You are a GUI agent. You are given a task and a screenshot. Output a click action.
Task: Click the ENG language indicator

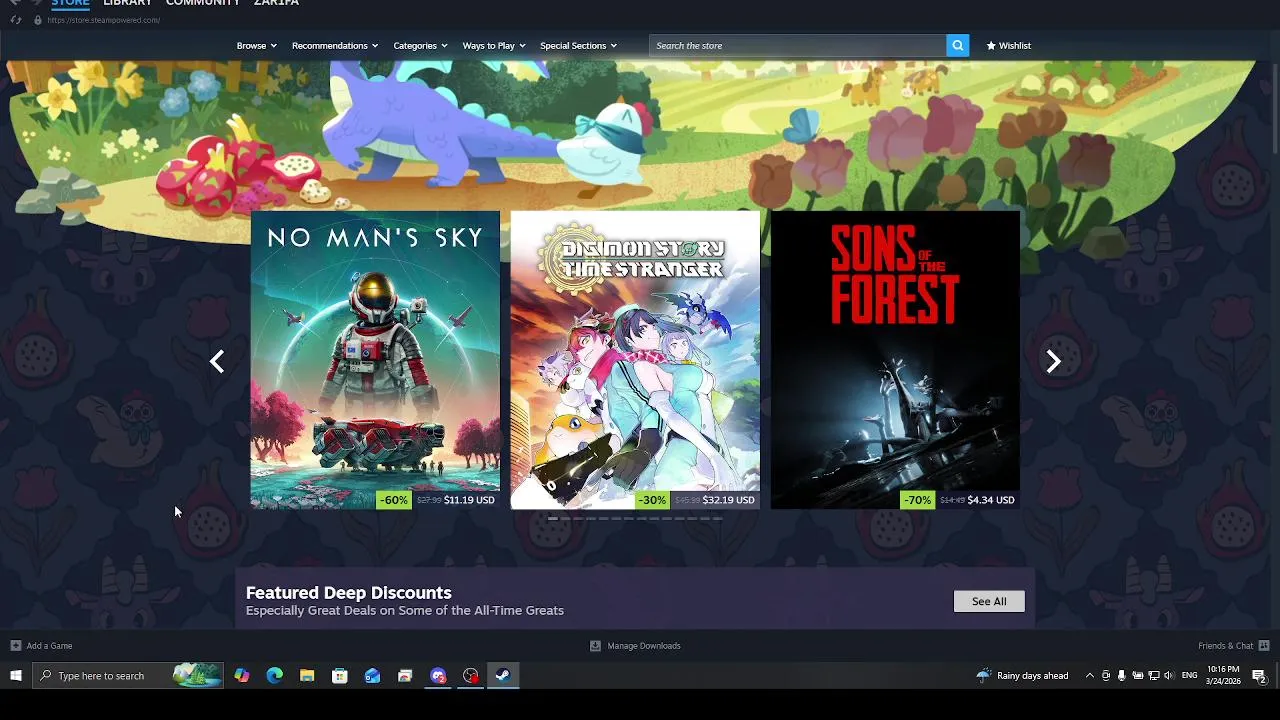tap(1189, 676)
